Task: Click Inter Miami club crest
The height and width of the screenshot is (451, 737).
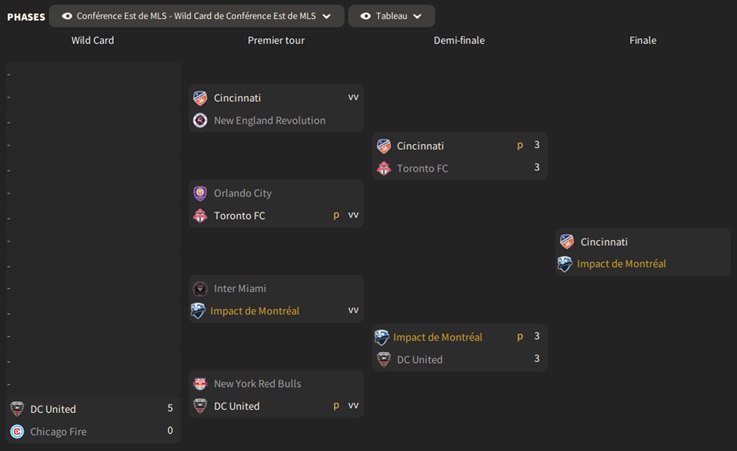Action: 200,288
